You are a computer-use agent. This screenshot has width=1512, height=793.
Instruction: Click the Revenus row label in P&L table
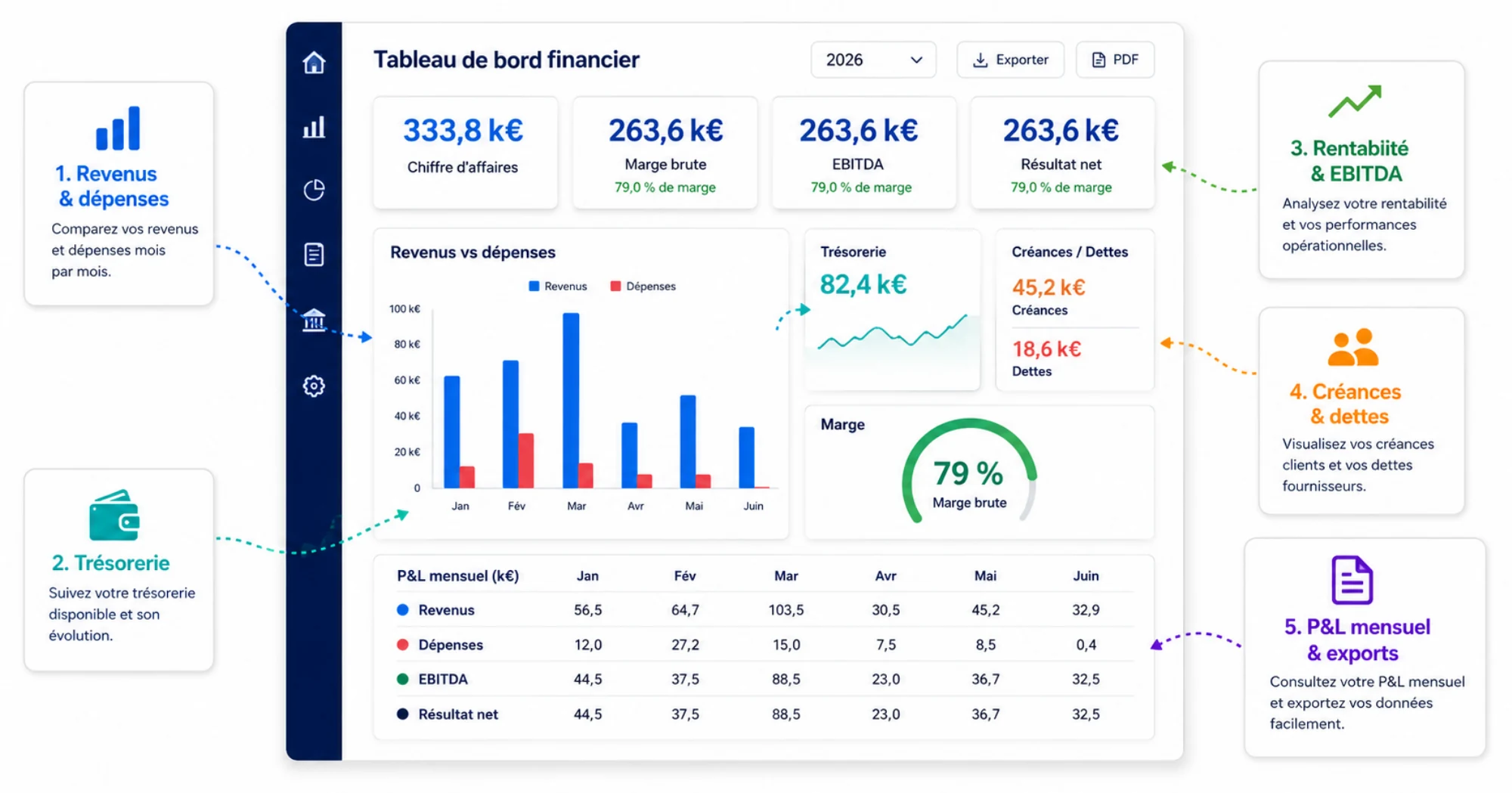446,610
